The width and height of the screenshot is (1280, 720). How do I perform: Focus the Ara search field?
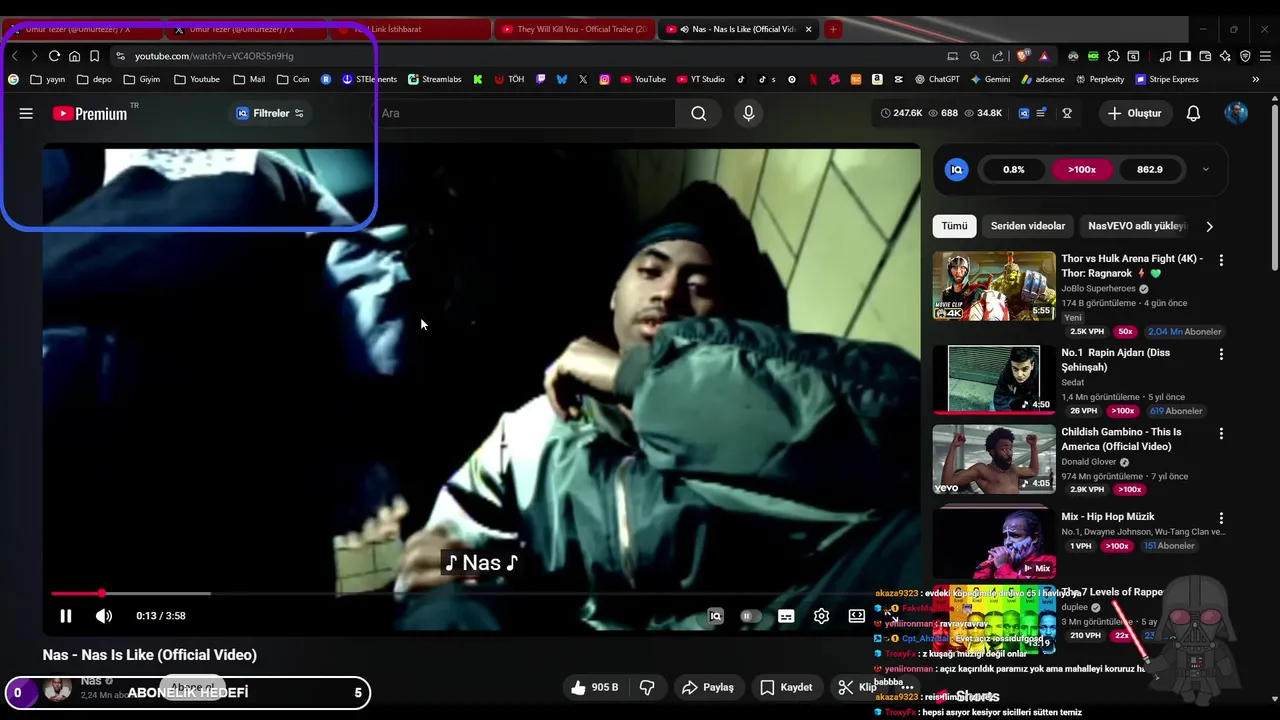coord(525,113)
